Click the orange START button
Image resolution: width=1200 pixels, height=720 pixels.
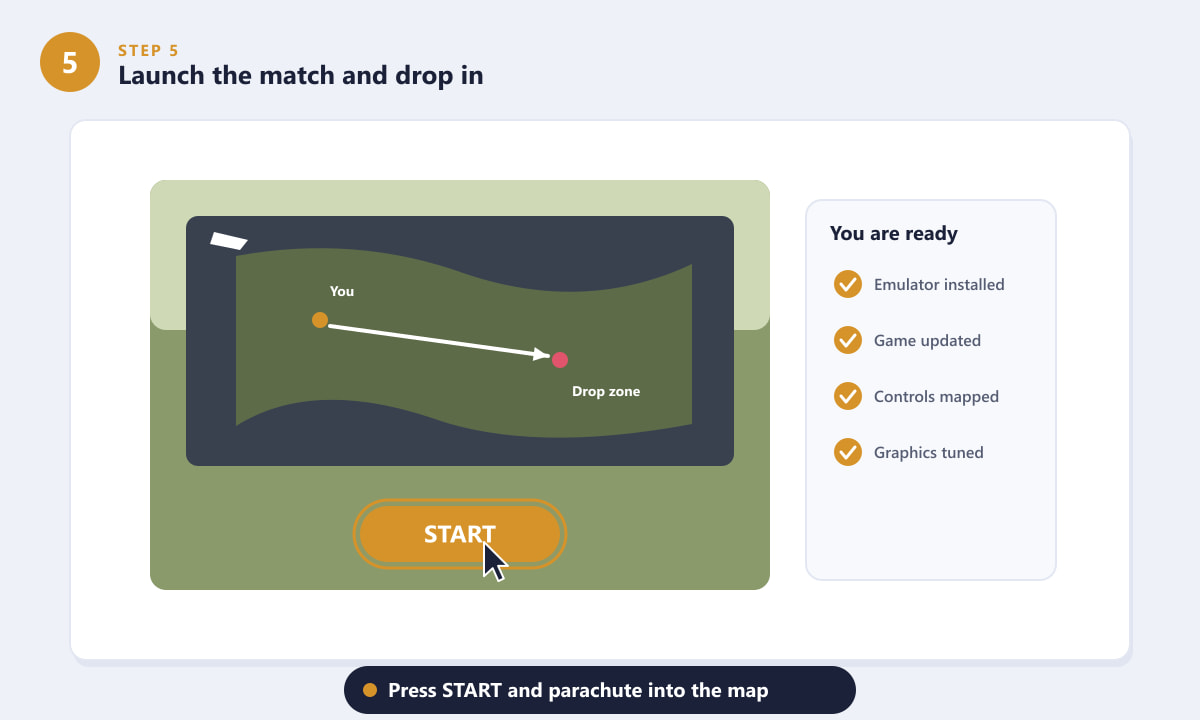coord(460,534)
